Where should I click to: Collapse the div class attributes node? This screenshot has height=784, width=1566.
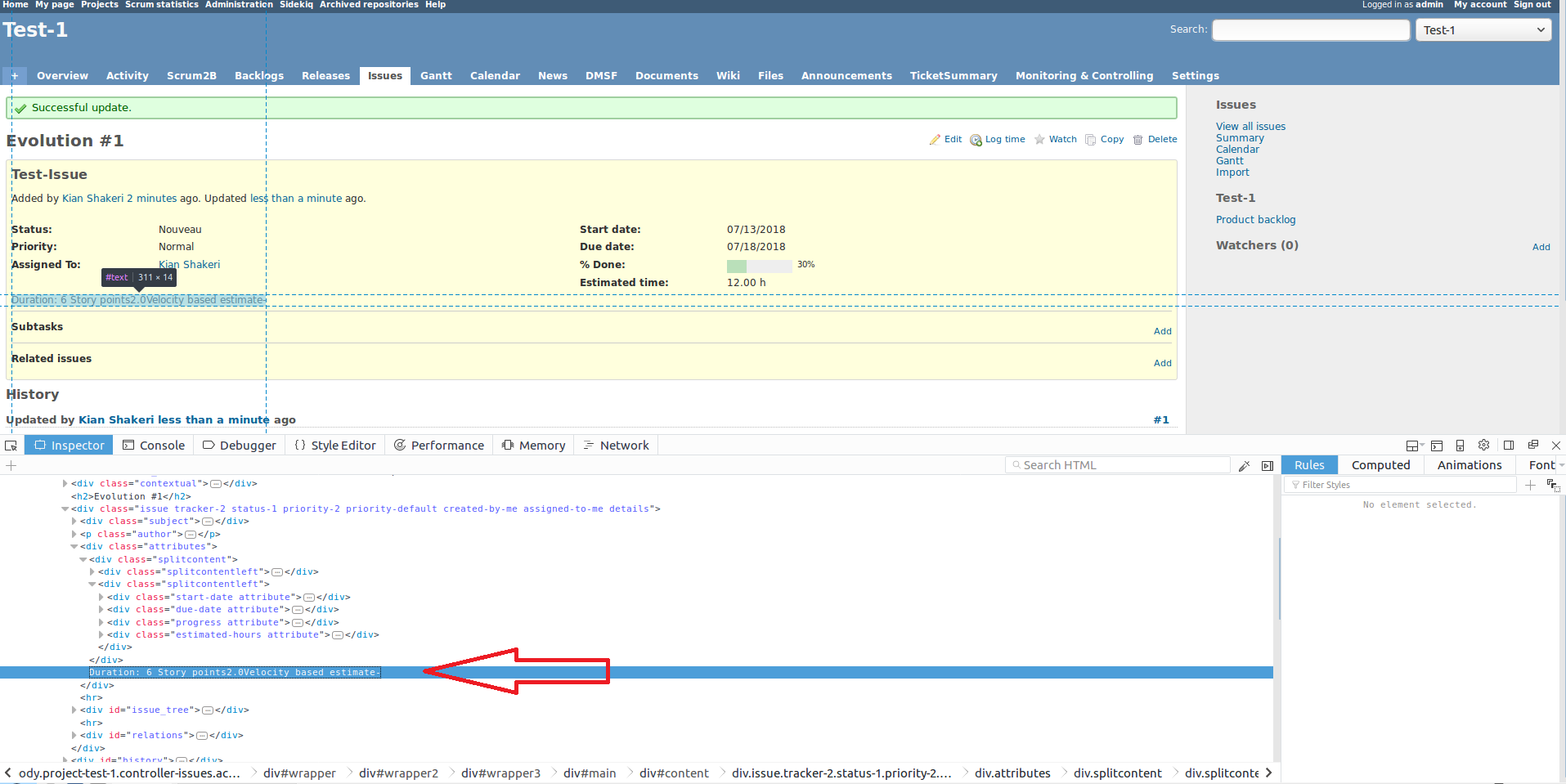pos(74,547)
